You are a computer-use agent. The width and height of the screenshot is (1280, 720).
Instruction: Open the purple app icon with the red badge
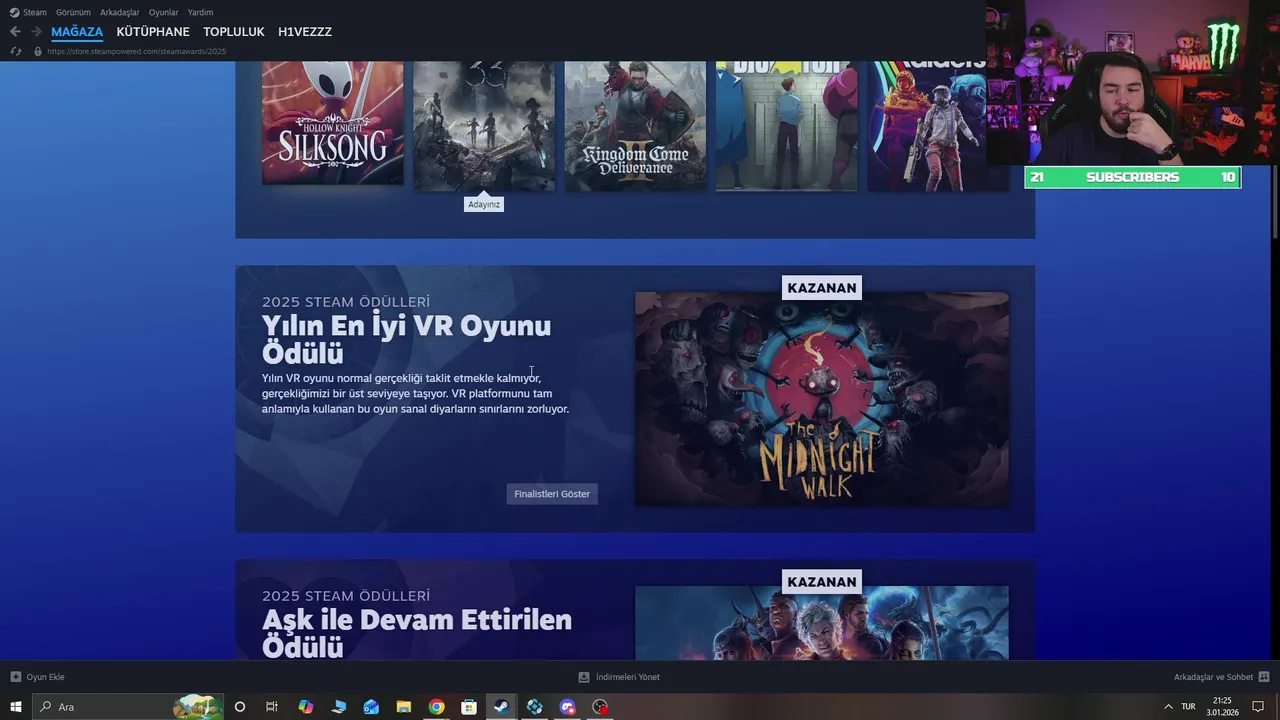pyautogui.click(x=567, y=707)
